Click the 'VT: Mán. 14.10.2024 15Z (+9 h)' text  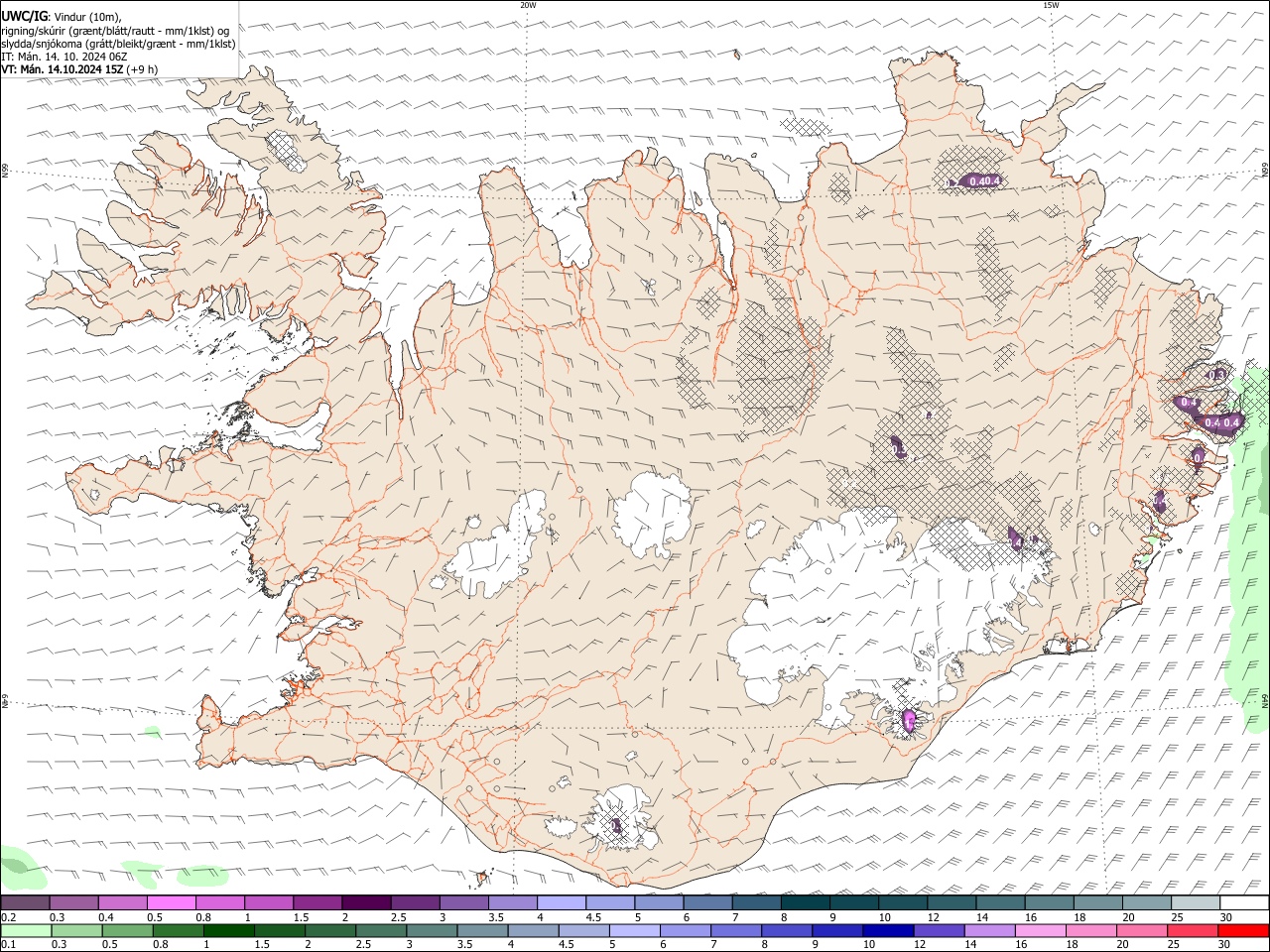[79, 69]
